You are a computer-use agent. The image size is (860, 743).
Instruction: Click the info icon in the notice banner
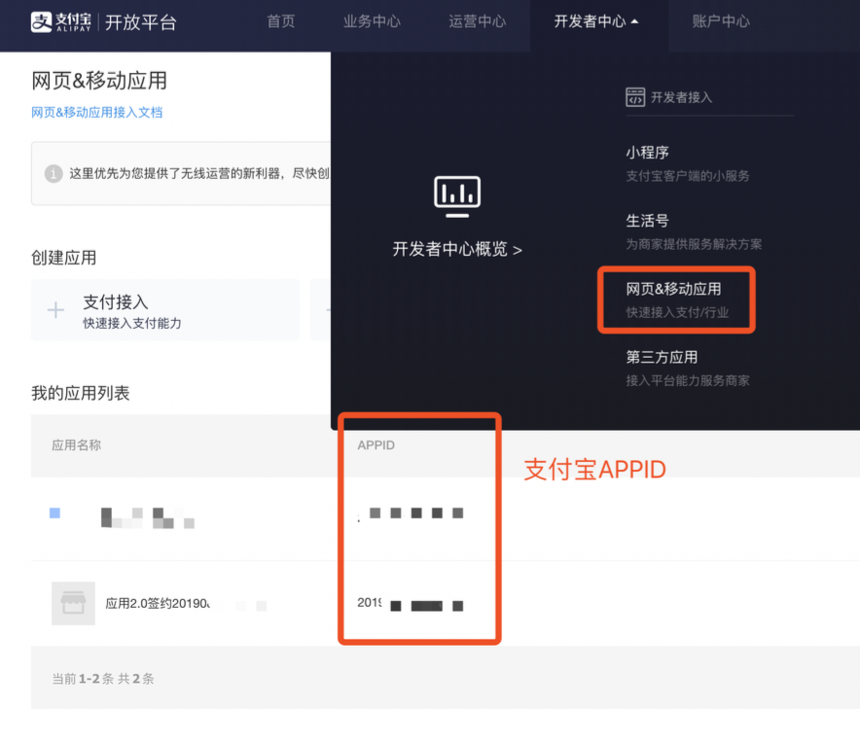click(53, 174)
